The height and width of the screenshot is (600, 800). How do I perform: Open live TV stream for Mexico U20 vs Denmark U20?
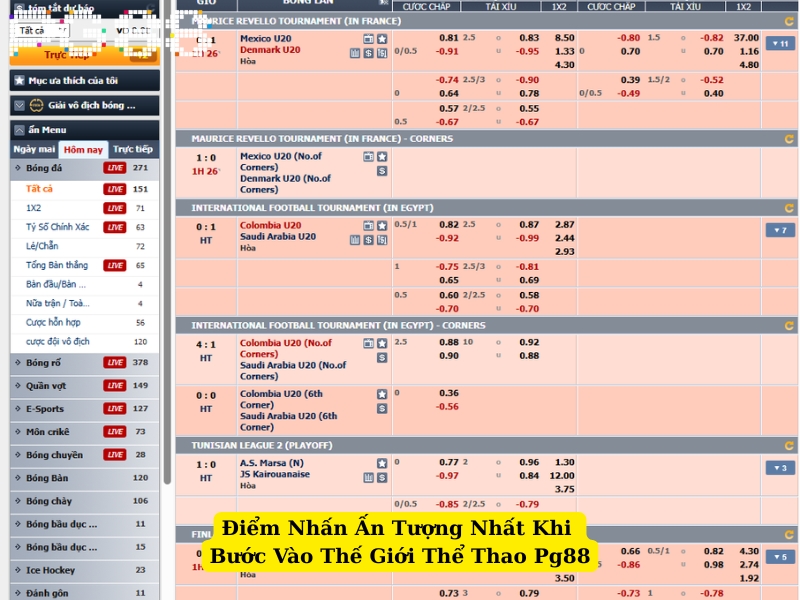tap(368, 39)
